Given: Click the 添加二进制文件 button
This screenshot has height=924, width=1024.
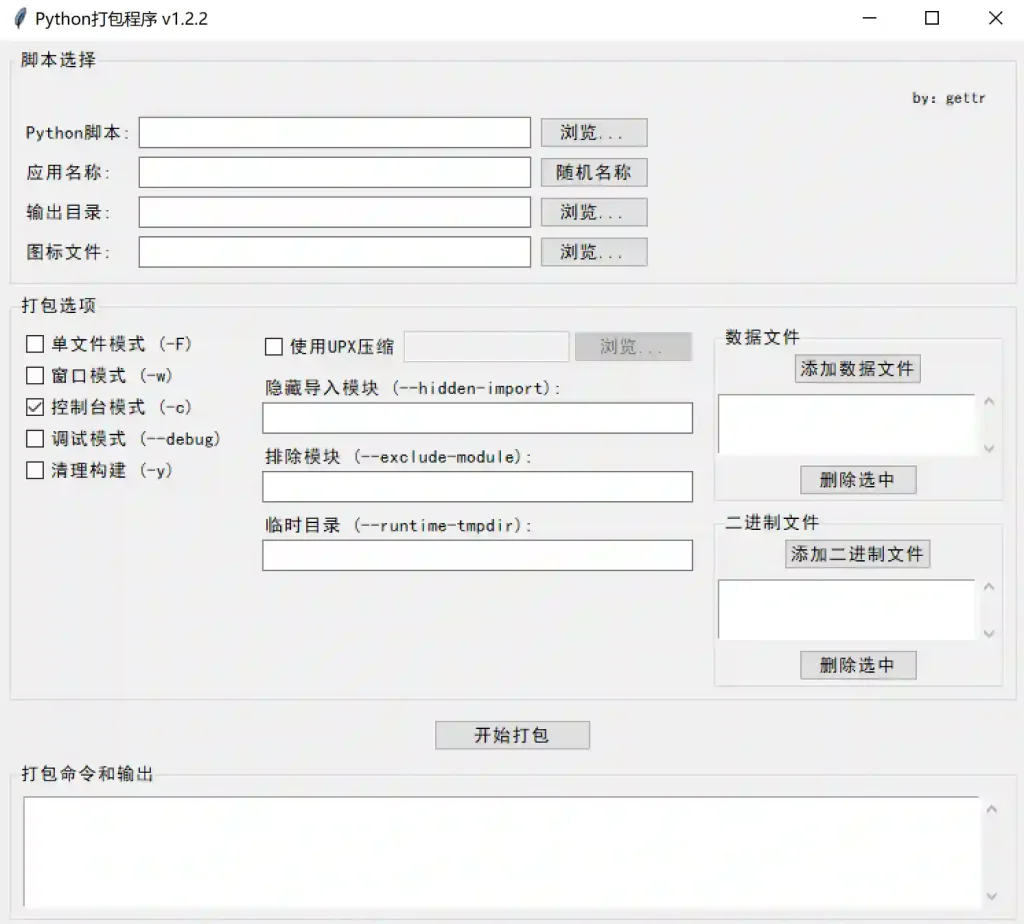Looking at the screenshot, I should [857, 554].
